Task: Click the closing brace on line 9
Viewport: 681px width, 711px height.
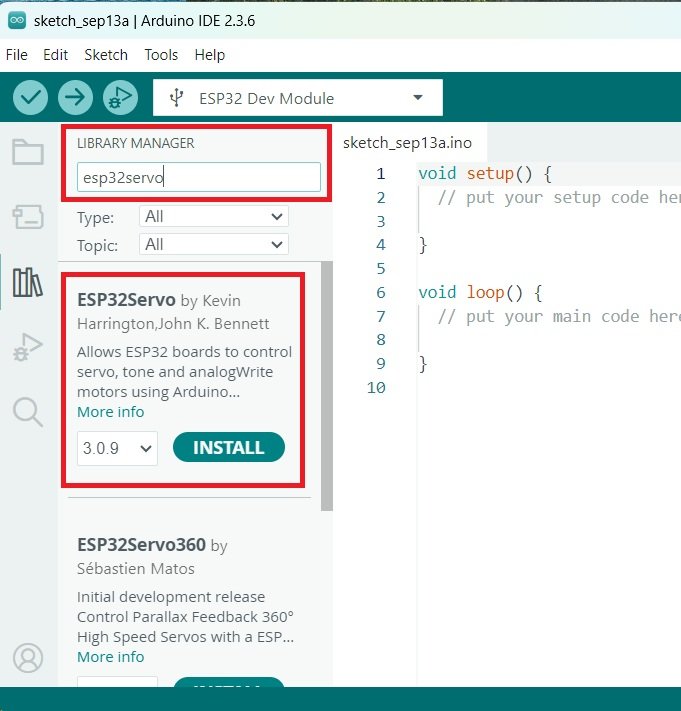Action: pos(423,364)
